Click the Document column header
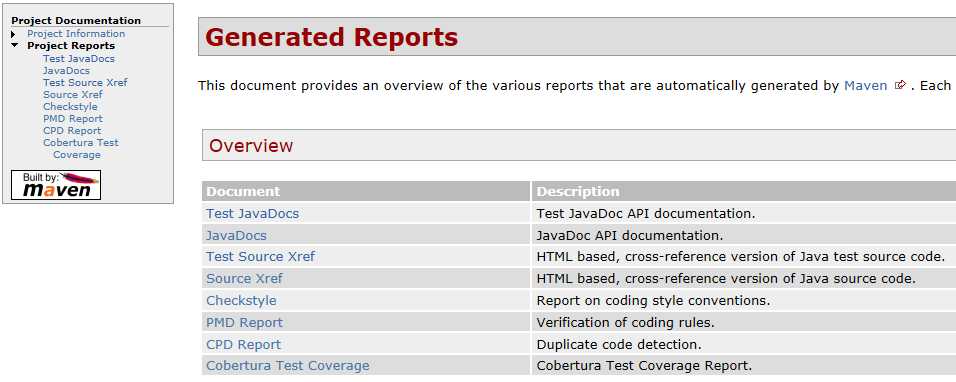Image resolution: width=956 pixels, height=382 pixels. [x=366, y=191]
